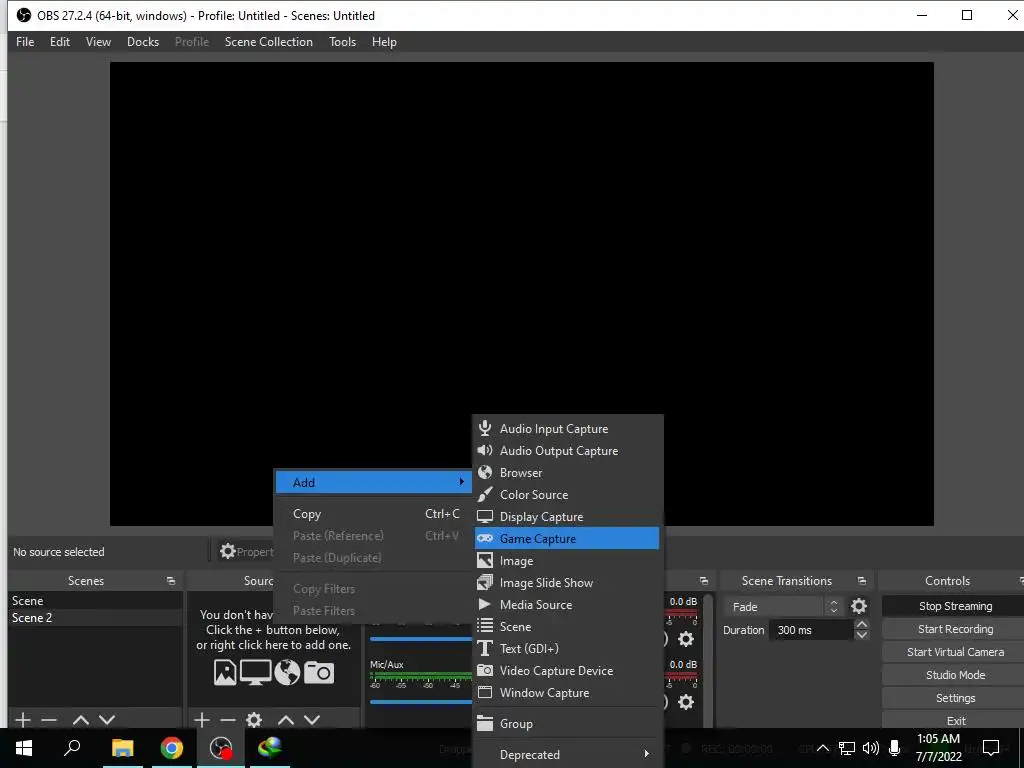1024x768 pixels.
Task: Remove selected scene with minus icon
Action: pyautogui.click(x=49, y=720)
